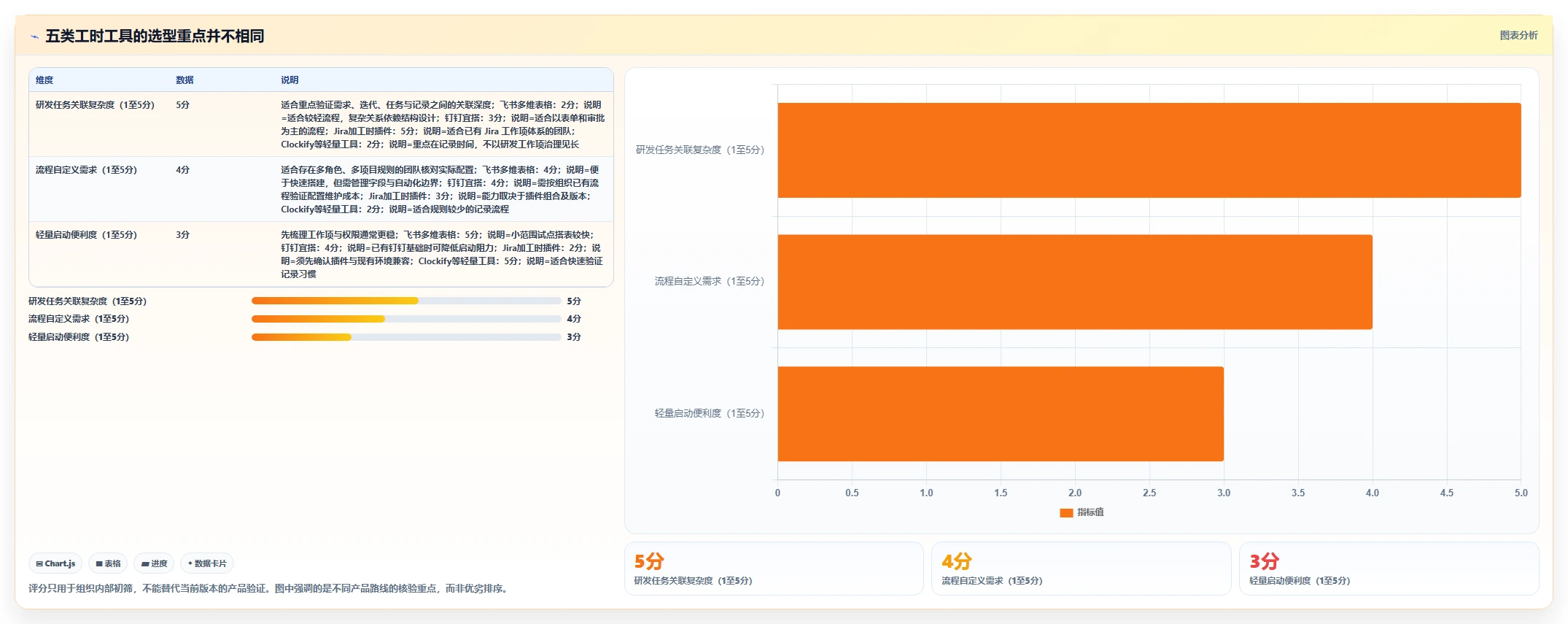Click the title 五类工时工具的选型重点并不相同
The height and width of the screenshot is (624, 1568).
(x=155, y=36)
